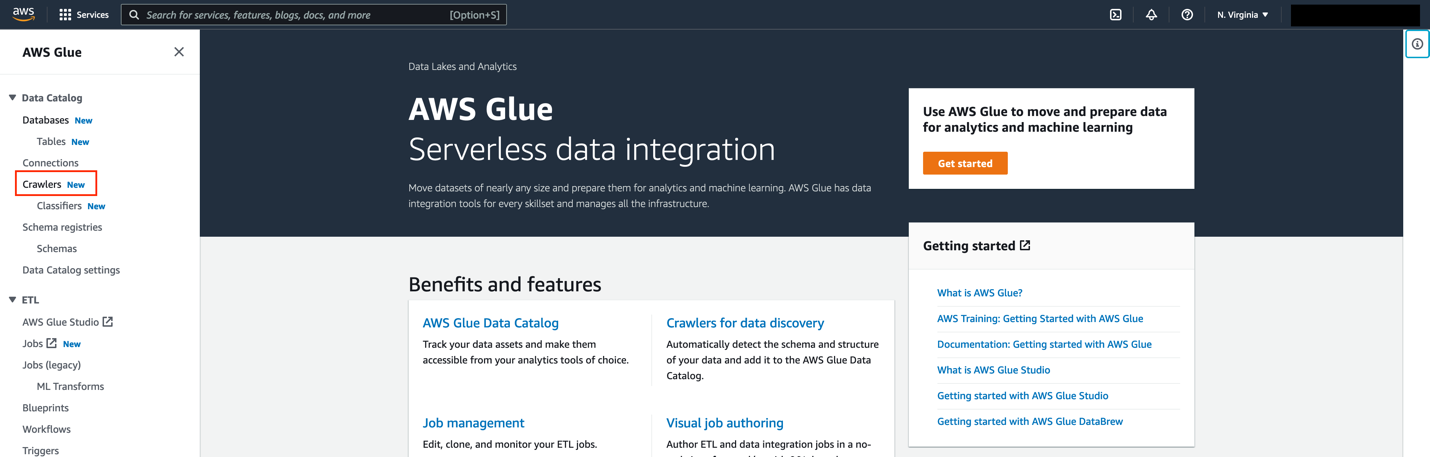Open Crawlers for data discovery link
Screen dimensions: 1430x457
tap(745, 323)
